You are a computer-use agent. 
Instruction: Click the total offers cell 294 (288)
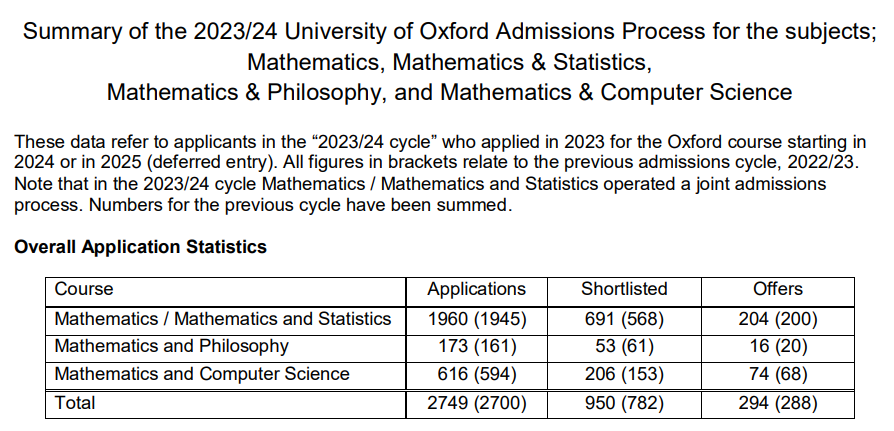click(778, 403)
